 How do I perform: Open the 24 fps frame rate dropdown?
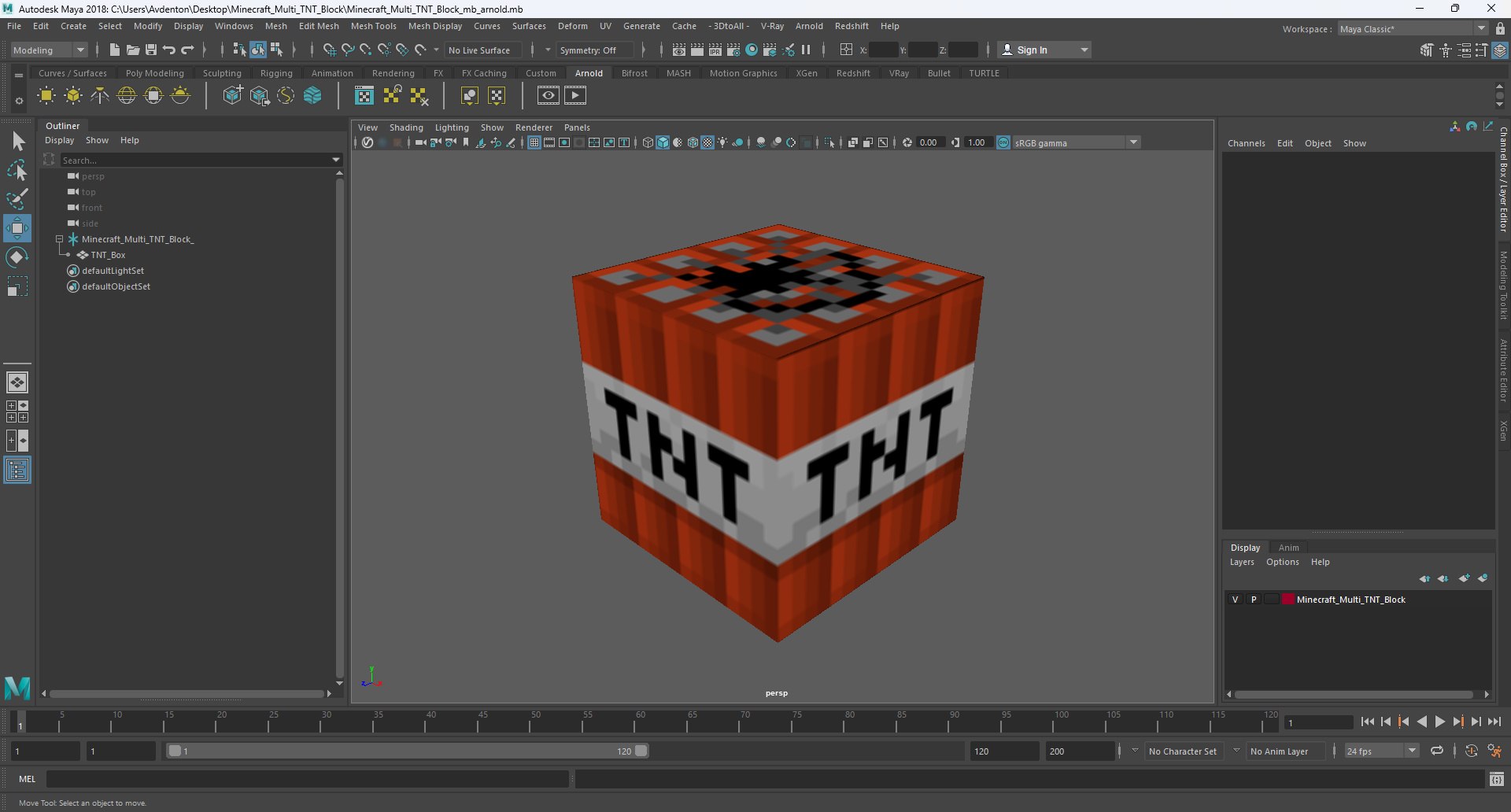pos(1381,751)
